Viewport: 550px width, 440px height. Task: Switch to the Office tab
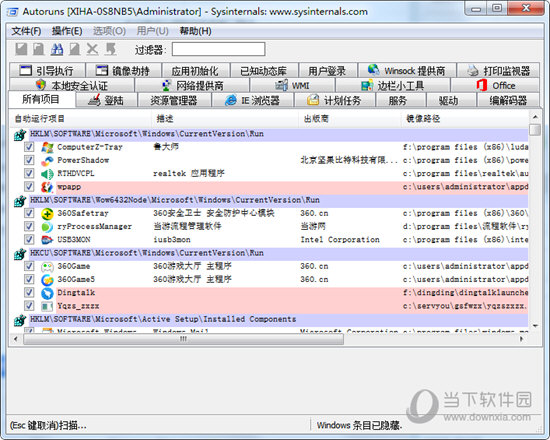(495, 86)
